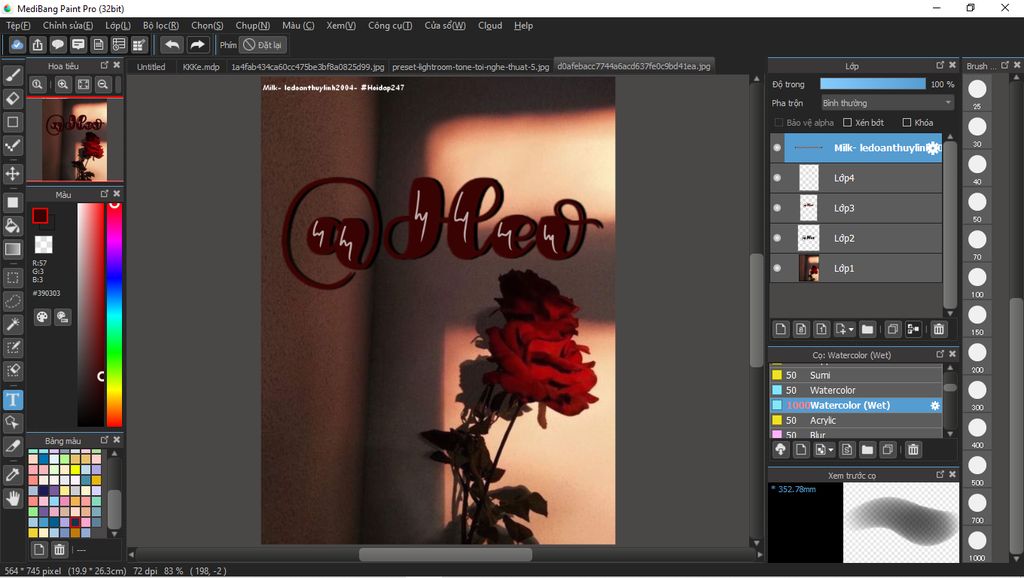Open the Bộ lọc filter menu

[161, 25]
